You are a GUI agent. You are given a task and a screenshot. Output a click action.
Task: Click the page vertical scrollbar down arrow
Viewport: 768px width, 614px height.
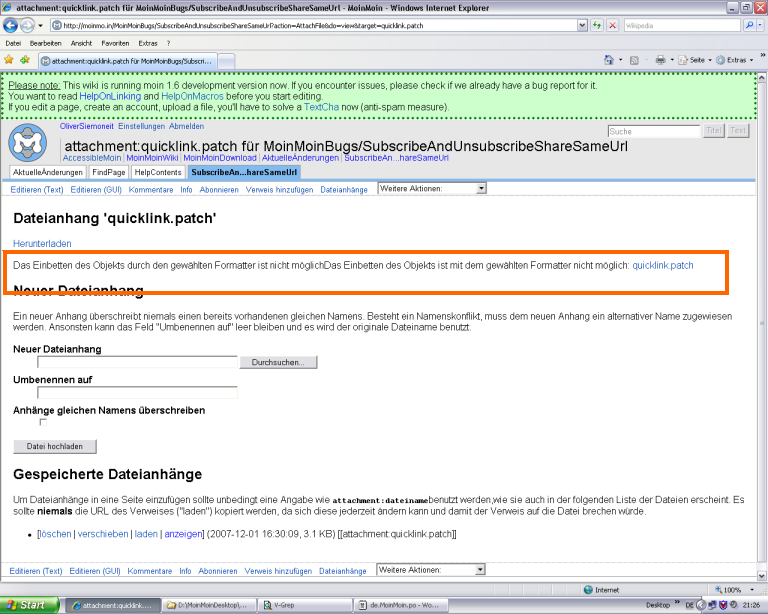(x=762, y=576)
